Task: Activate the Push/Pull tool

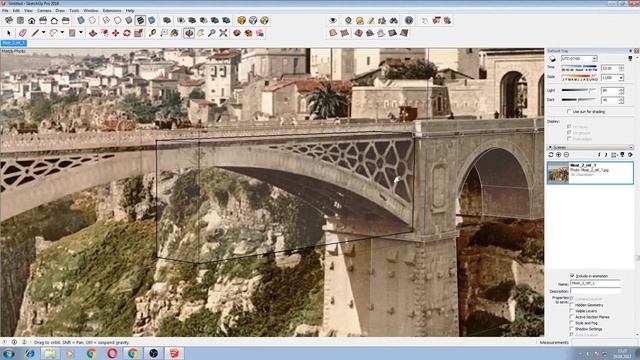Action: pos(93,33)
